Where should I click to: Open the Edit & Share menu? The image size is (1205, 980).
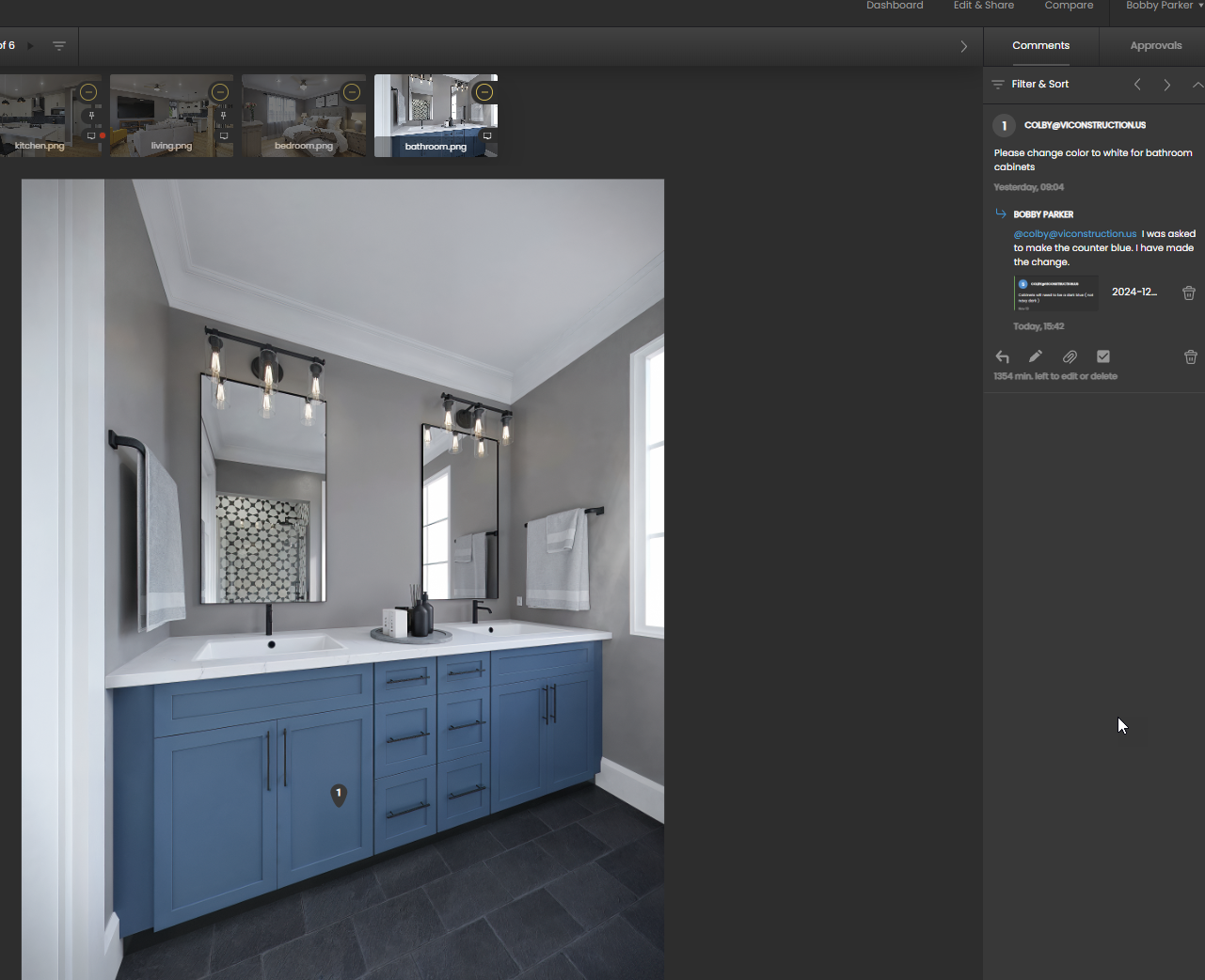[x=984, y=6]
